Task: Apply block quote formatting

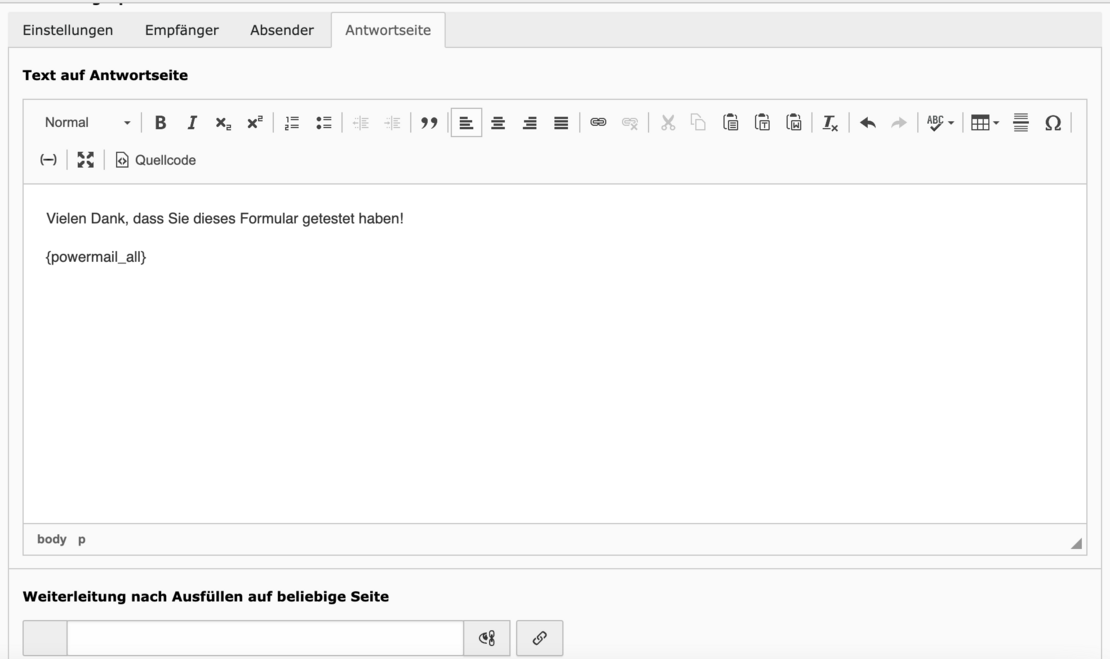Action: point(429,123)
